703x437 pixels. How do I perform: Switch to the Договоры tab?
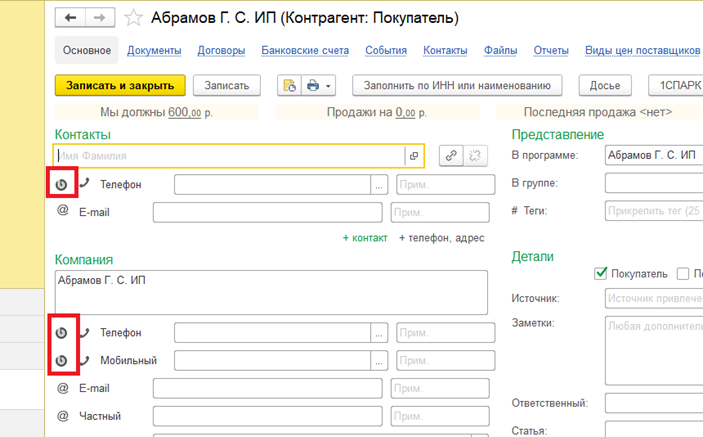[221, 49]
